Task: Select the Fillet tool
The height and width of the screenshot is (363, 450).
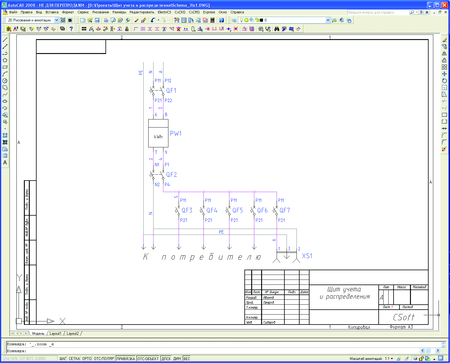Action: [444, 142]
